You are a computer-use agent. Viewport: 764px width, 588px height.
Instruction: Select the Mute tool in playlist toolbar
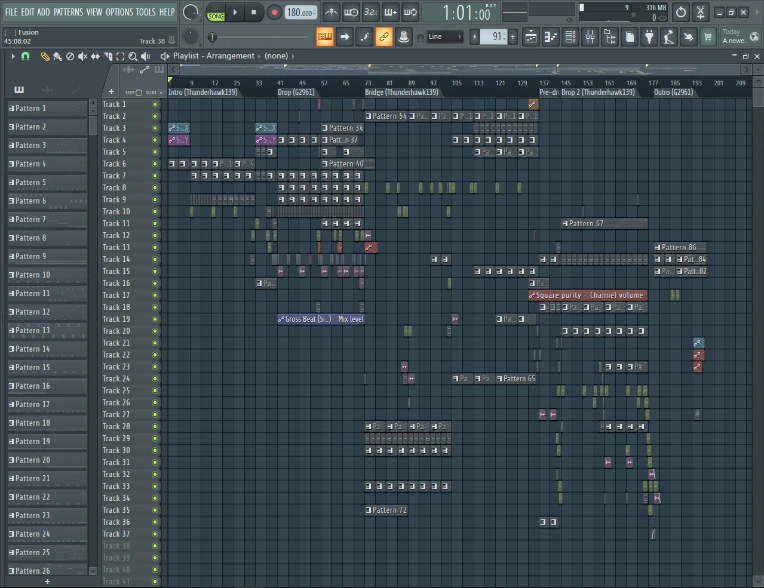(82, 56)
